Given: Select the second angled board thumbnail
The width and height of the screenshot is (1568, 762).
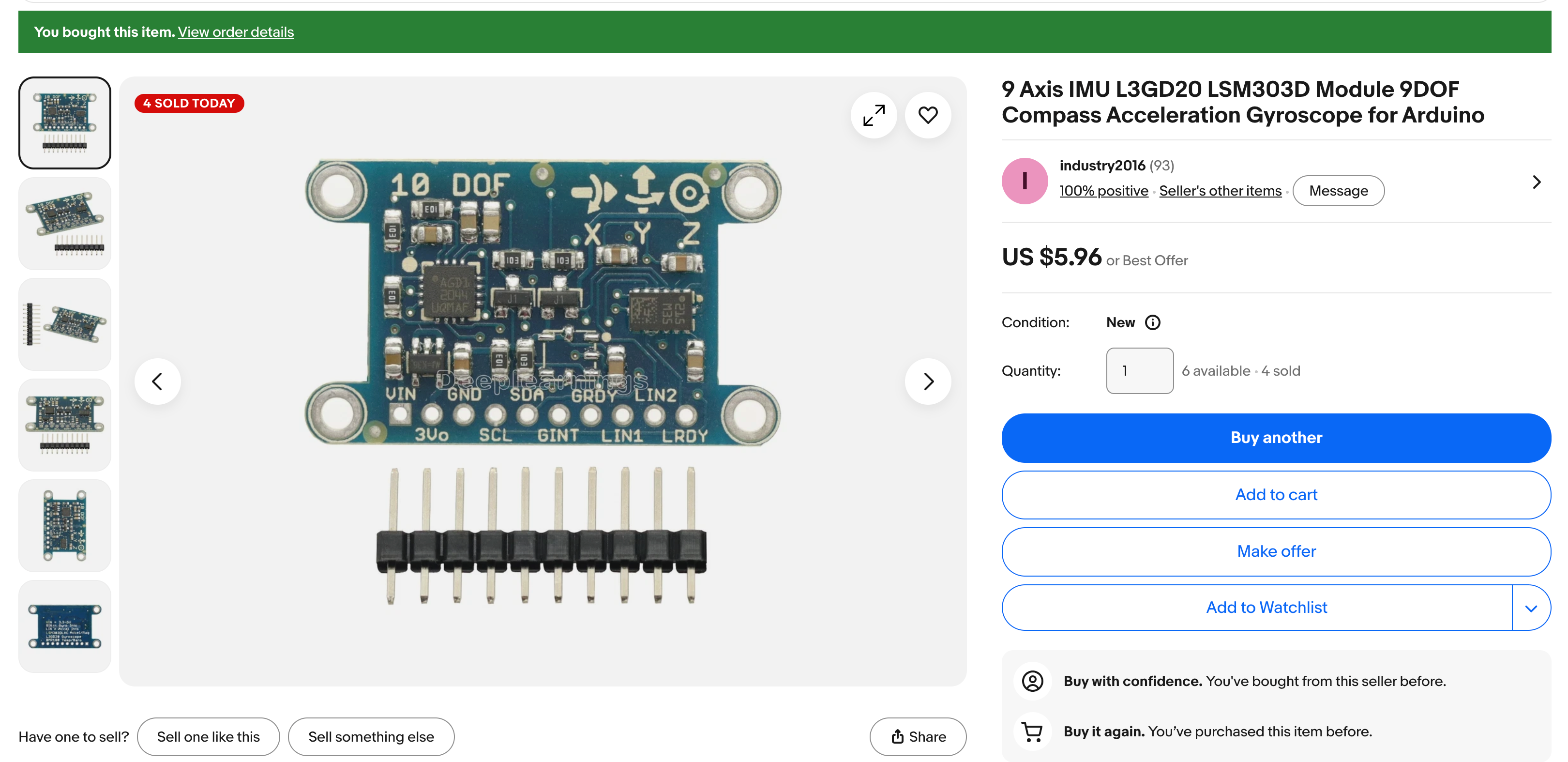Looking at the screenshot, I should point(65,224).
